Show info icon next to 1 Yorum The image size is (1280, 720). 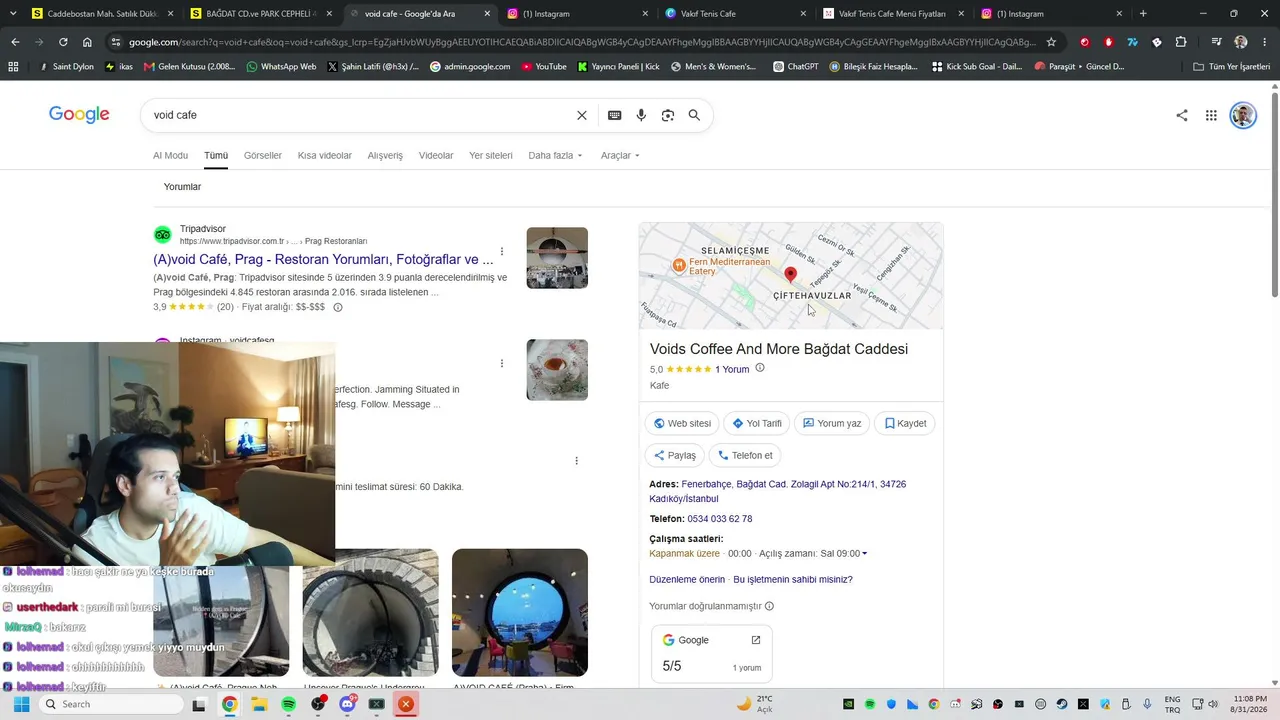pos(760,368)
